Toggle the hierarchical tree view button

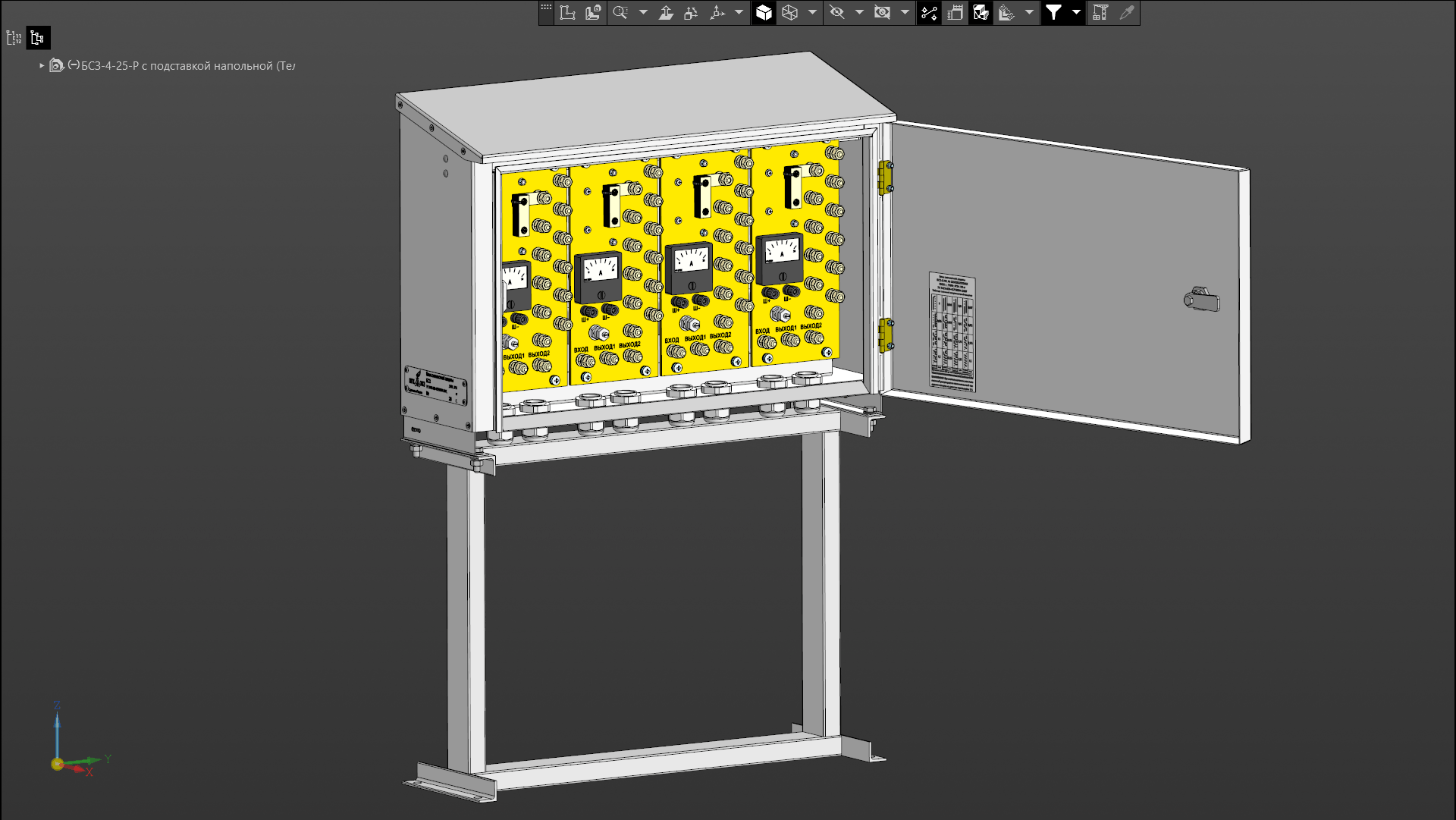(38, 38)
